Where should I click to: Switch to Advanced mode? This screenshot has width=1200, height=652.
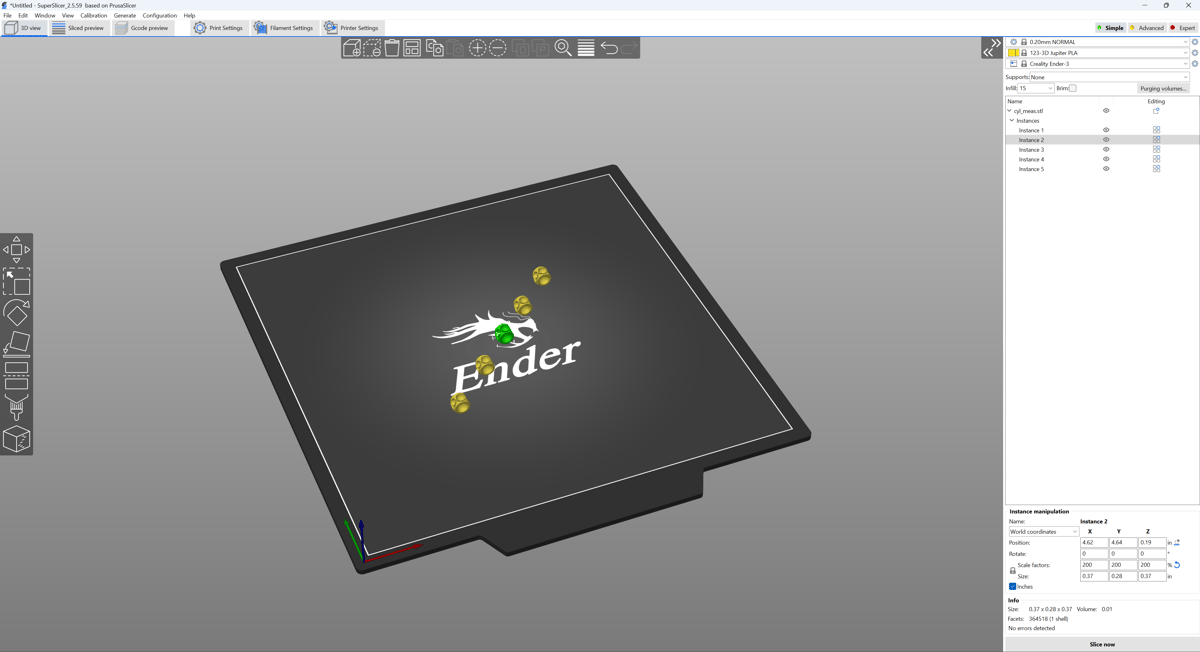pyautogui.click(x=1147, y=28)
